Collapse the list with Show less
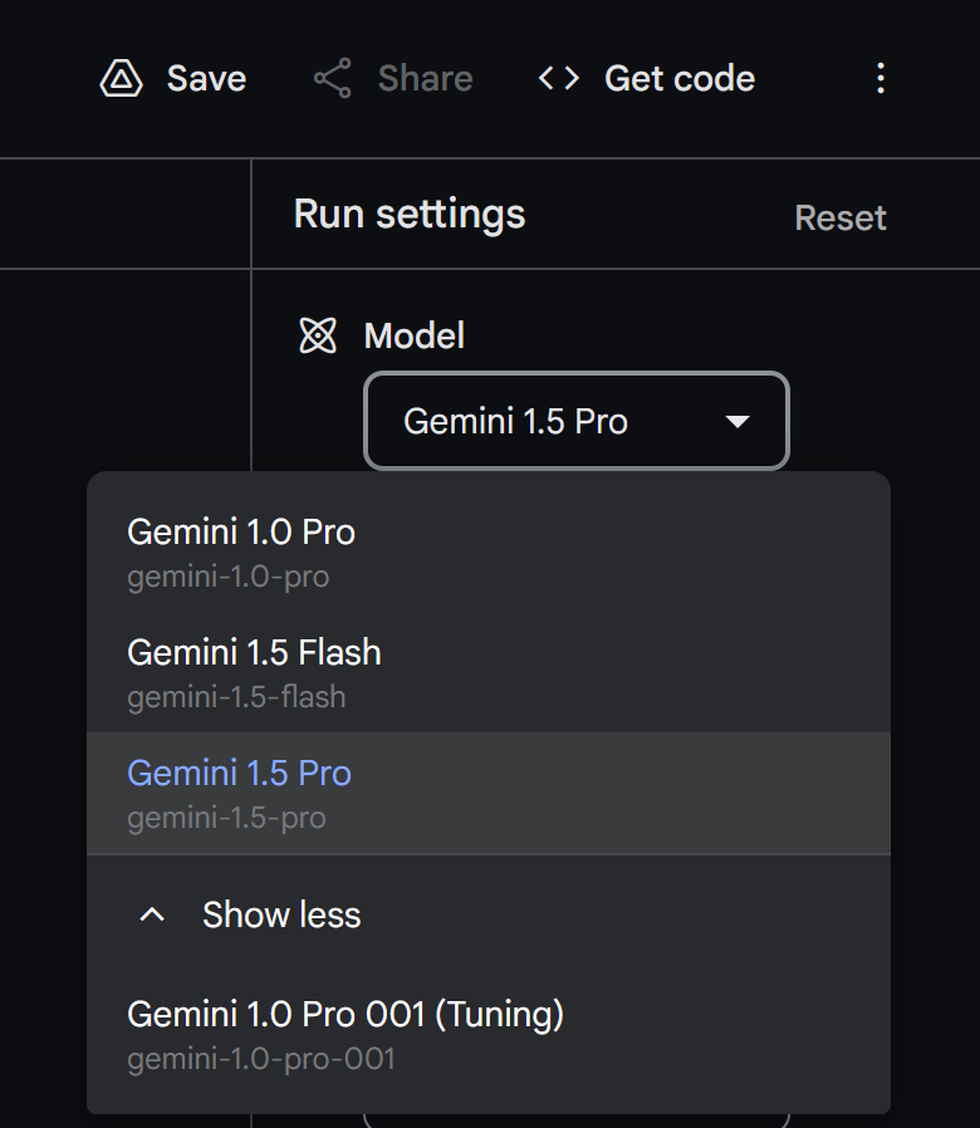 pos(281,915)
